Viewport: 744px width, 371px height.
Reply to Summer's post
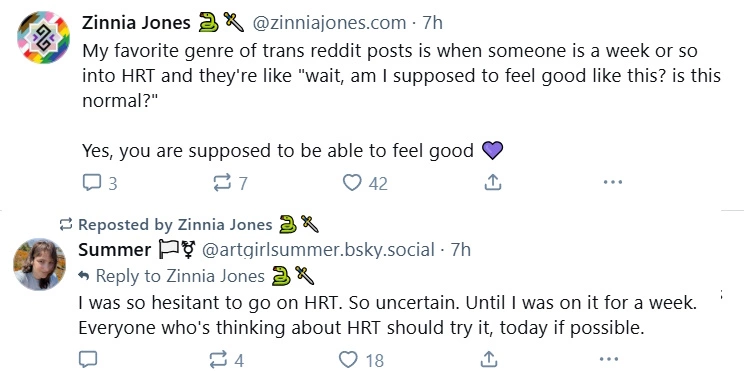[x=90, y=359]
